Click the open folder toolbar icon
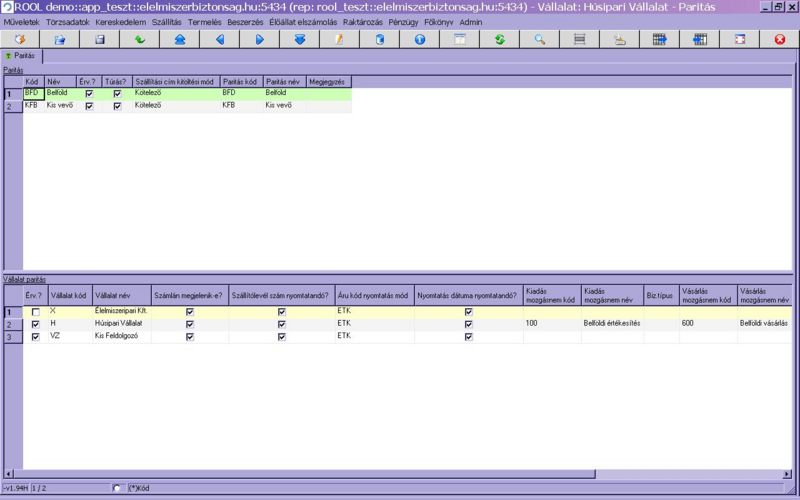800x500 pixels. click(x=59, y=40)
